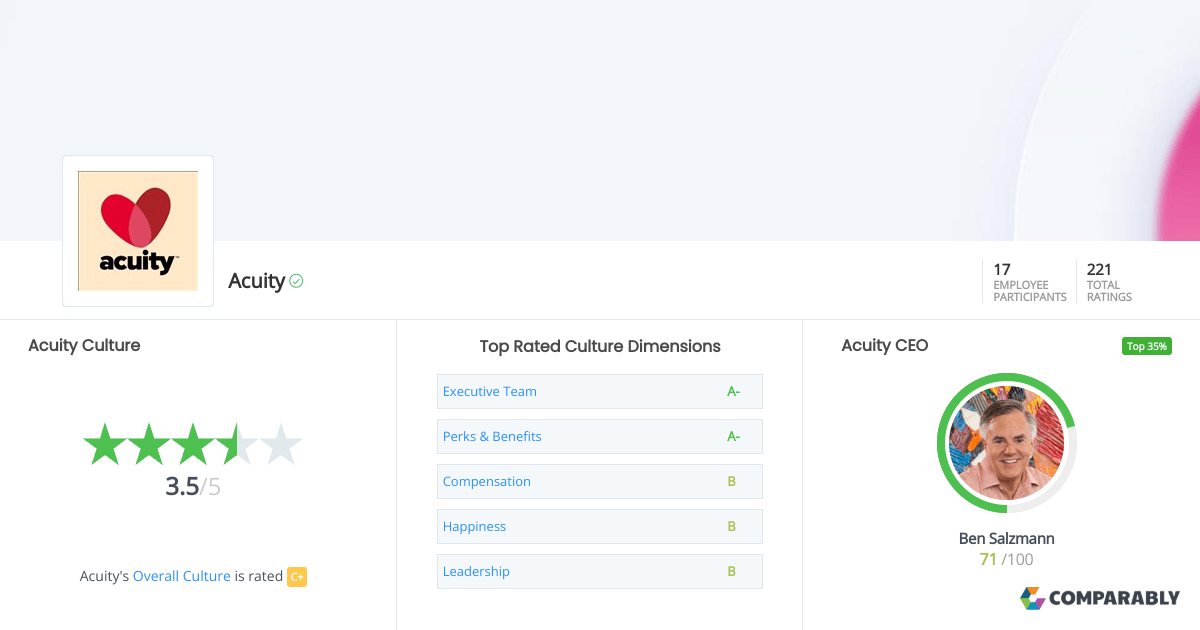Click the green verified checkmark beside Acuity
1200x630 pixels.
tap(296, 281)
